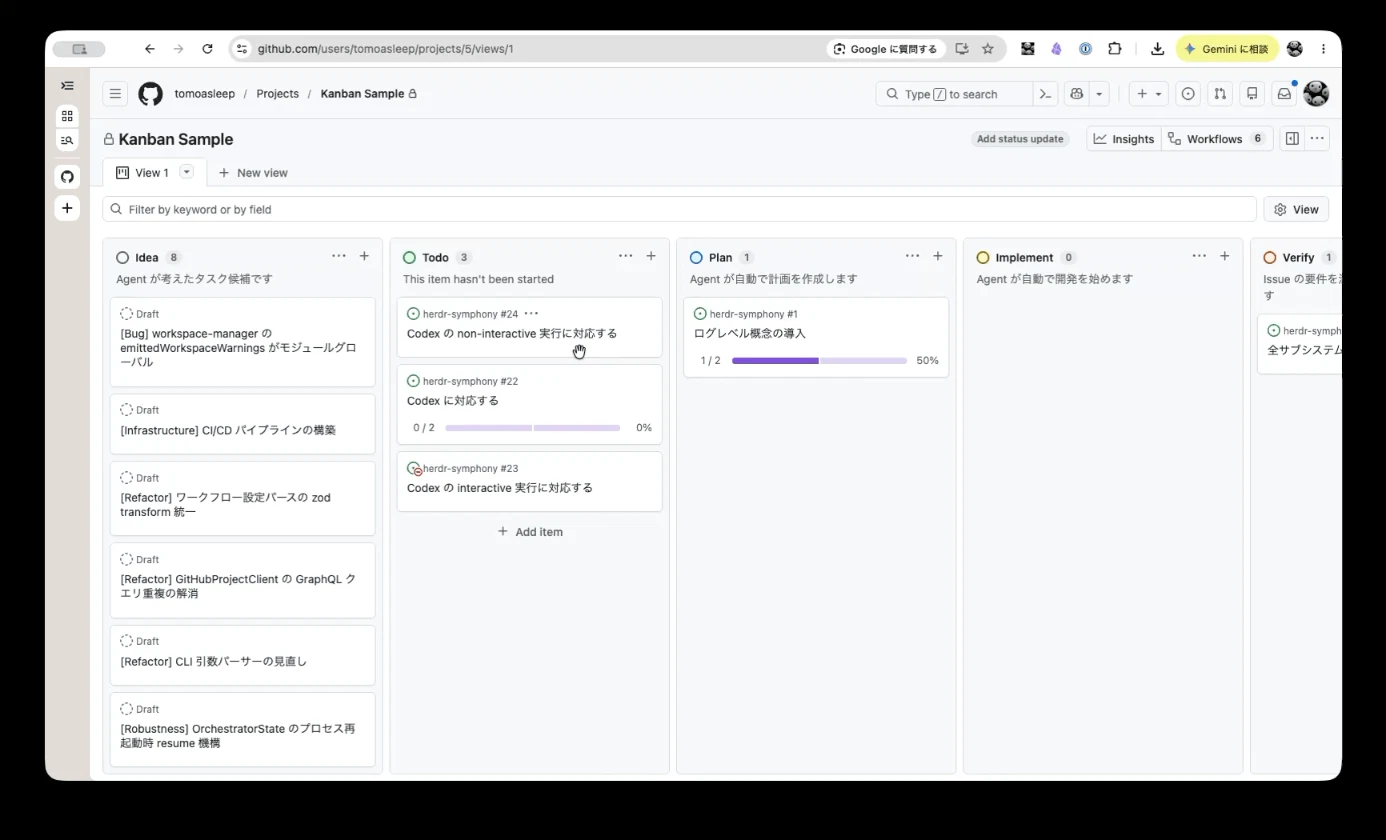Viewport: 1386px width, 840px height.
Task: Open the issues icon in header
Action: pyautogui.click(x=1188, y=94)
